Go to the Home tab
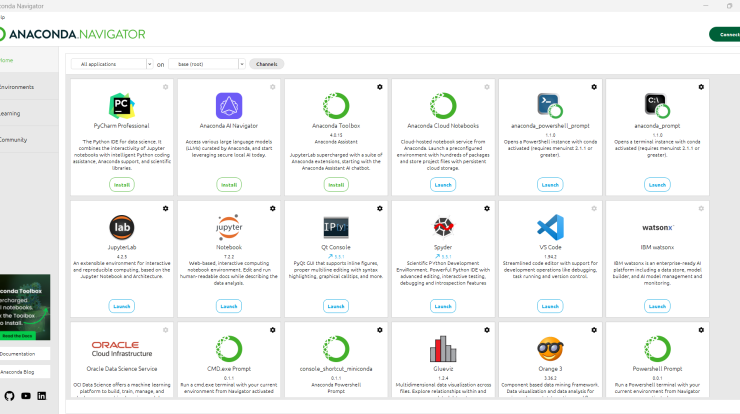 [29, 60]
